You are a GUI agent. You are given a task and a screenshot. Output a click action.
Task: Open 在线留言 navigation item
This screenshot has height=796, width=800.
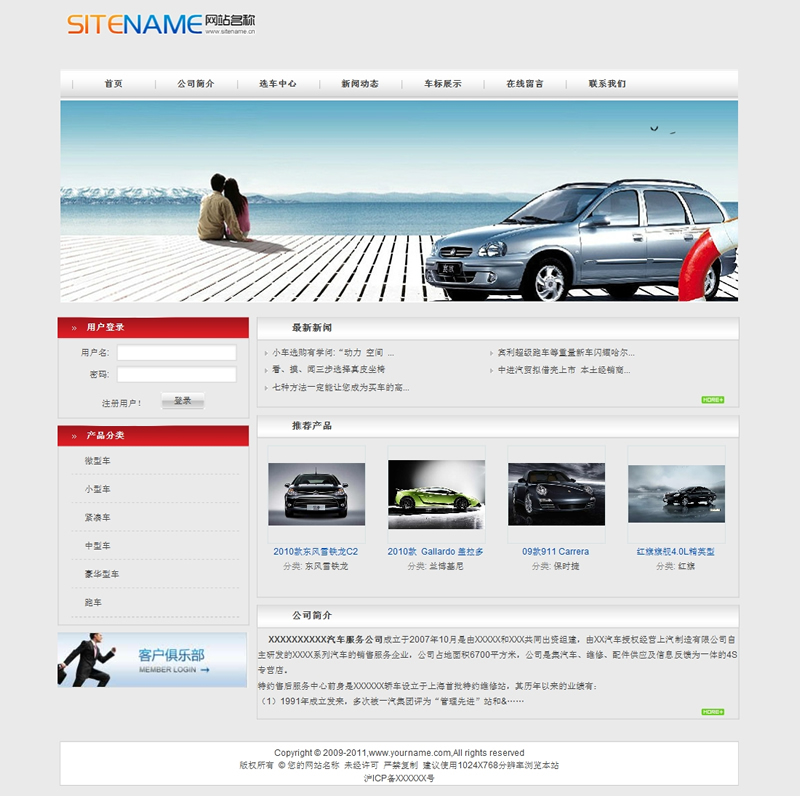(524, 84)
